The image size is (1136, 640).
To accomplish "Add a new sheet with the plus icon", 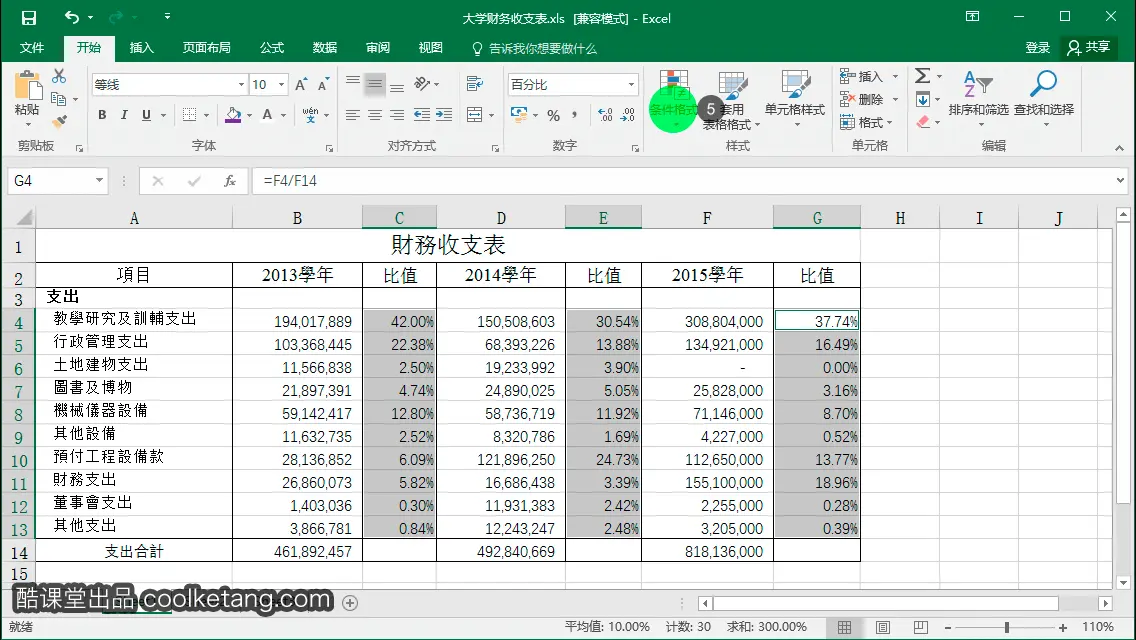I will point(350,602).
